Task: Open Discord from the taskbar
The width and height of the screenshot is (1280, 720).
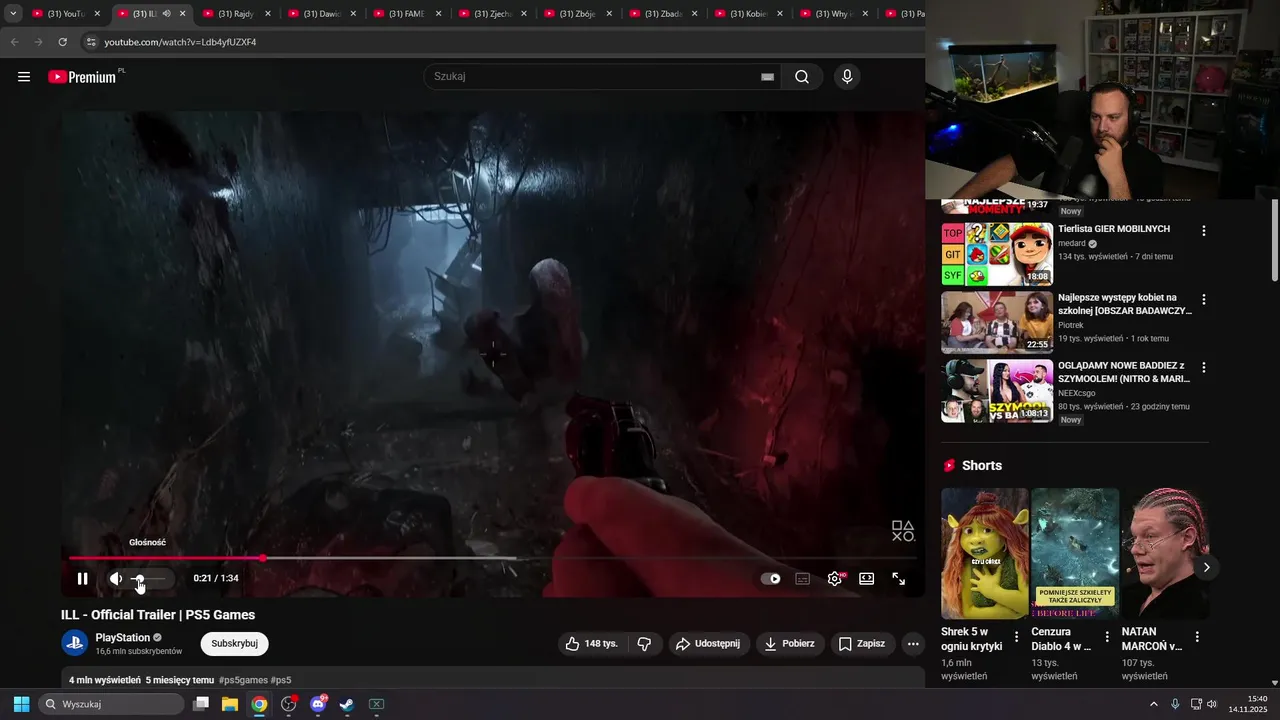Action: (318, 704)
